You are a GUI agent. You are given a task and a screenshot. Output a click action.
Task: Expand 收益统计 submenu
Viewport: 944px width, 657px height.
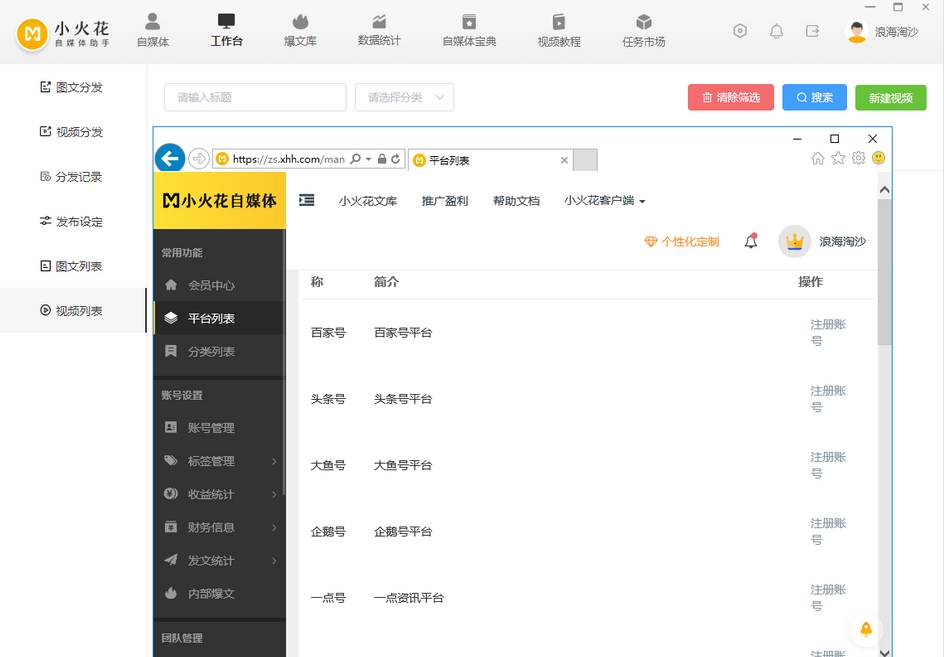[x=219, y=494]
